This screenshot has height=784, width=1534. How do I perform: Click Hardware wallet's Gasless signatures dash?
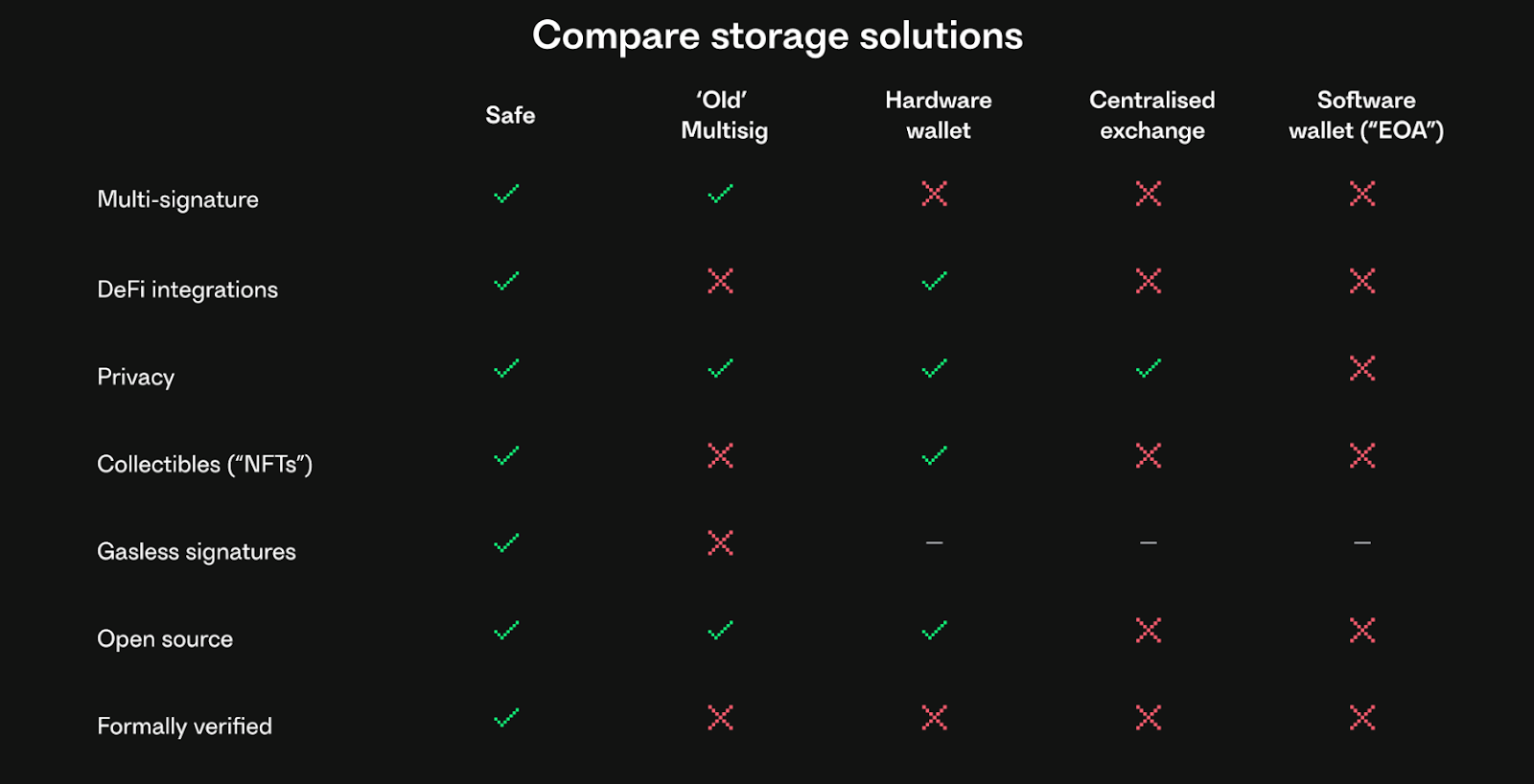[935, 543]
